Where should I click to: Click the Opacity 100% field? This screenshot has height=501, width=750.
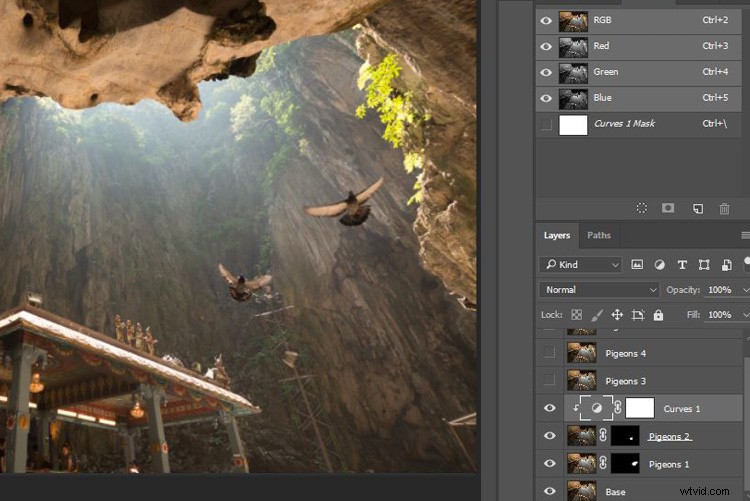pyautogui.click(x=721, y=290)
